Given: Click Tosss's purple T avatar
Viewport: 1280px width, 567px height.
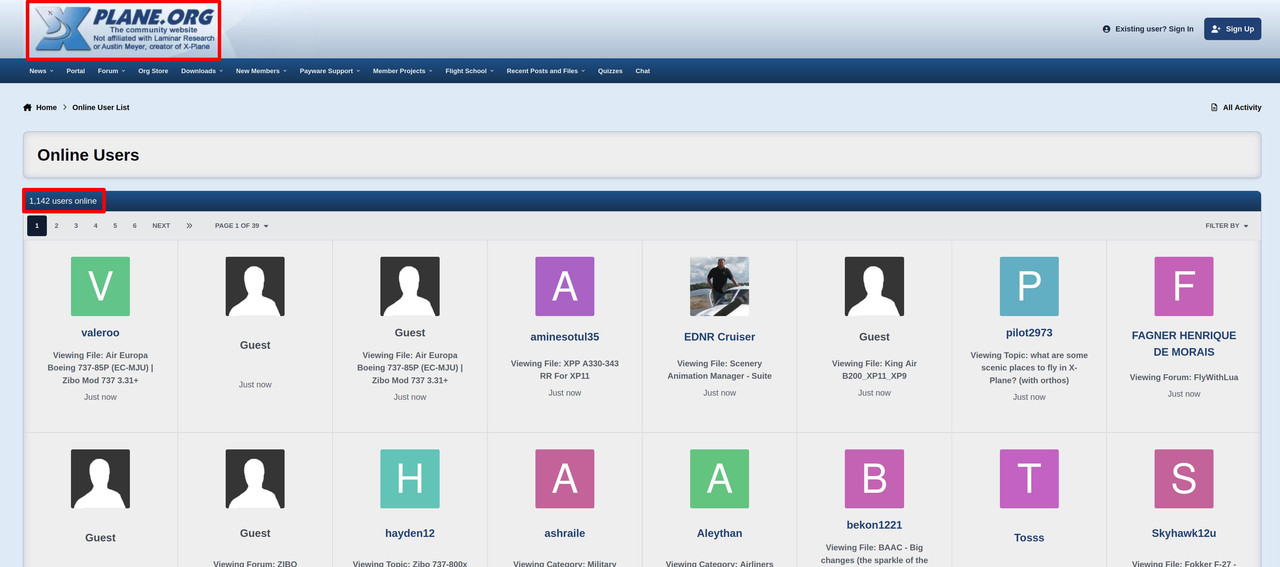Looking at the screenshot, I should point(1029,478).
